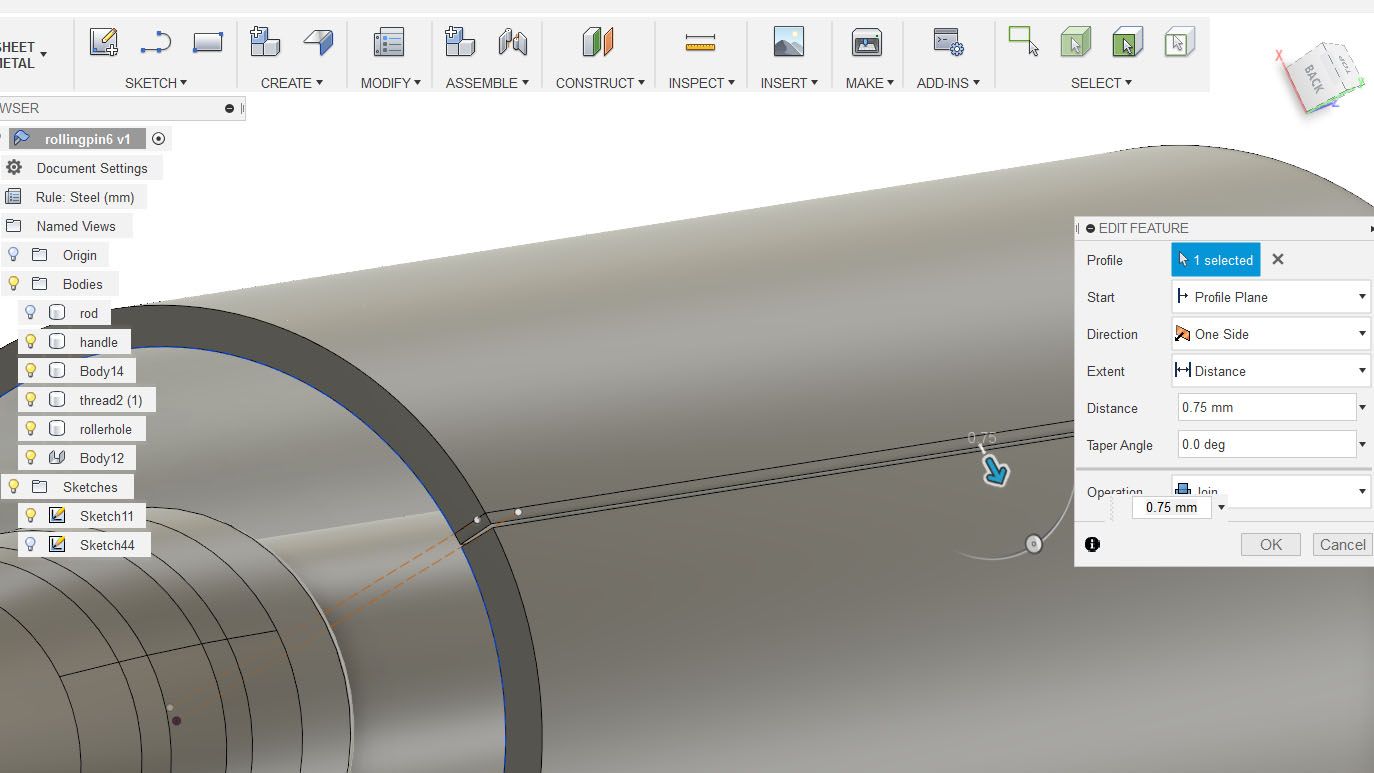Click the Distance input field

point(1267,408)
